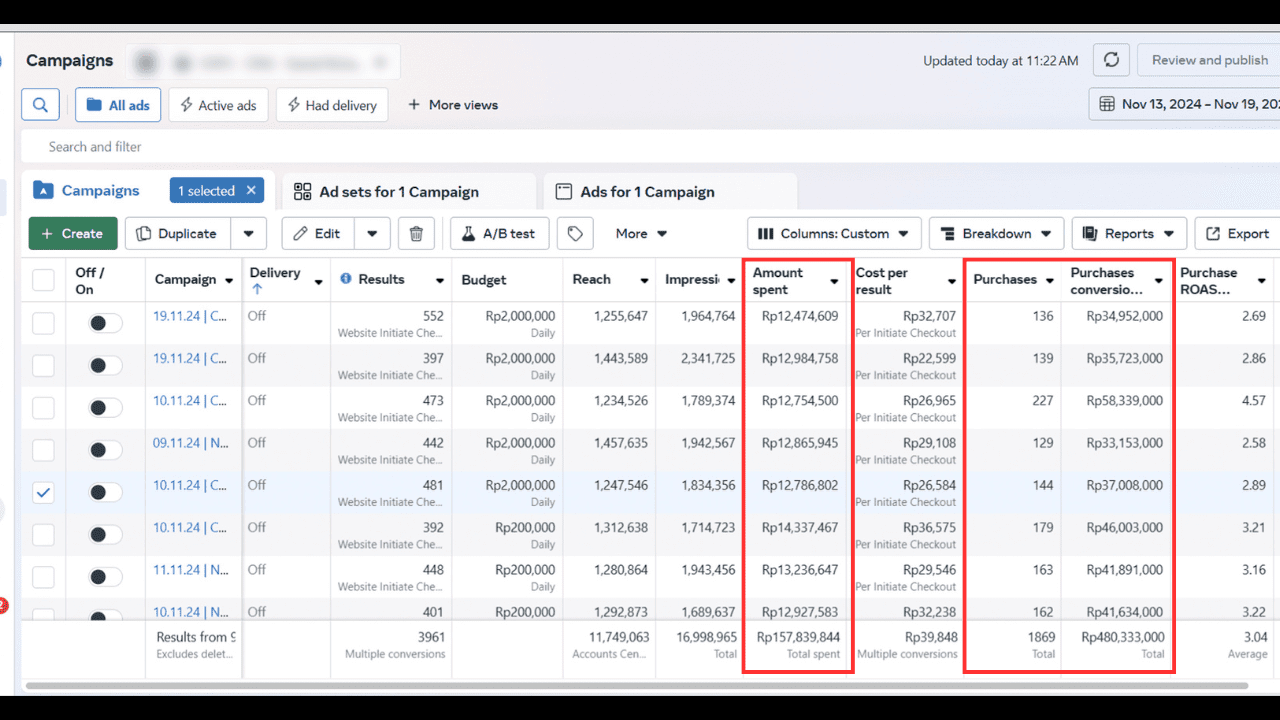Image resolution: width=1280 pixels, height=720 pixels.
Task: Click the Export icon button
Action: point(1238,234)
